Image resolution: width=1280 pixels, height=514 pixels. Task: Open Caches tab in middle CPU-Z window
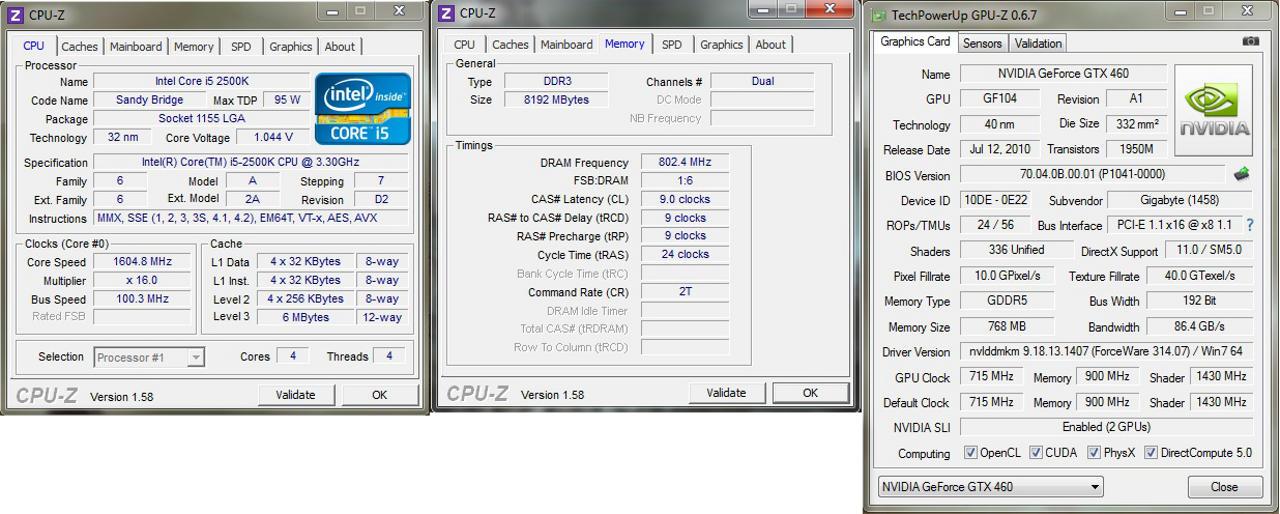coord(511,44)
